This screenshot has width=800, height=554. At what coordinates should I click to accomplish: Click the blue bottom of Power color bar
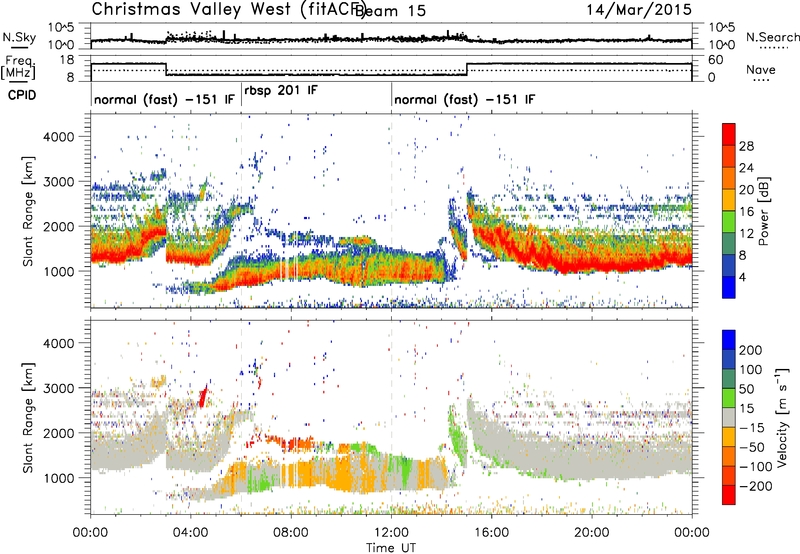729,287
